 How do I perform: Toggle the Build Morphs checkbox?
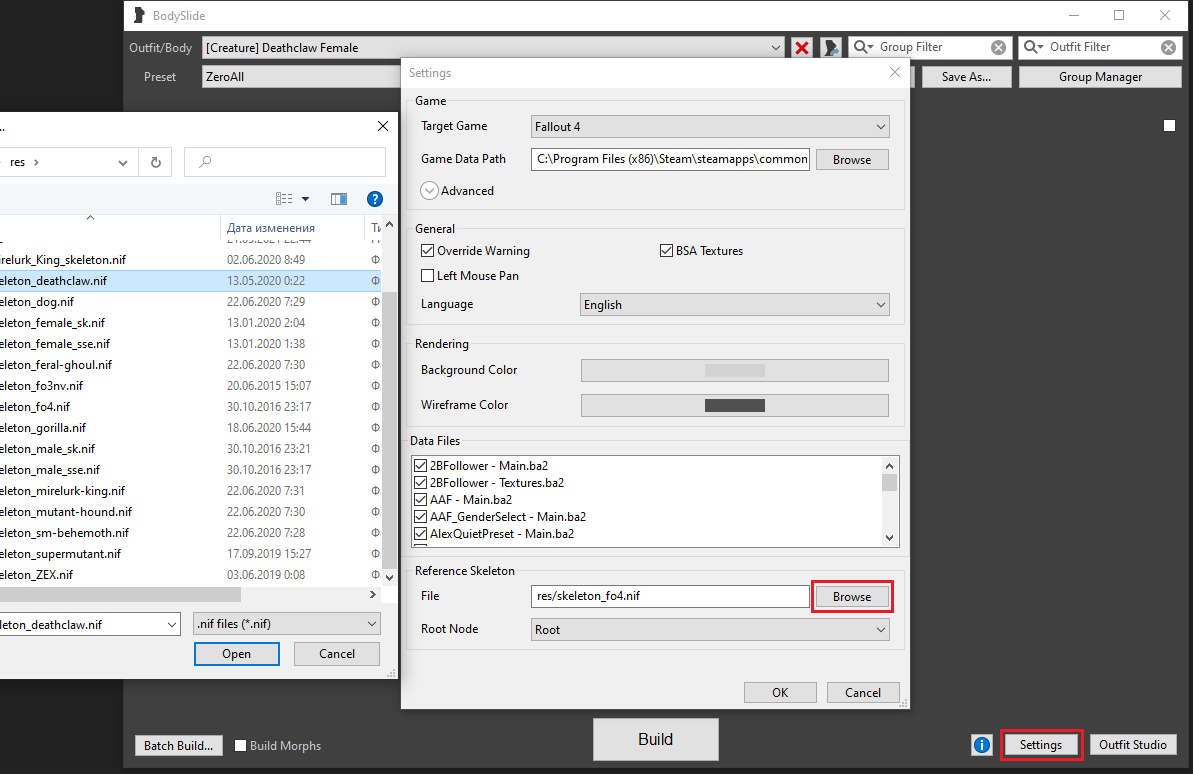[240, 746]
